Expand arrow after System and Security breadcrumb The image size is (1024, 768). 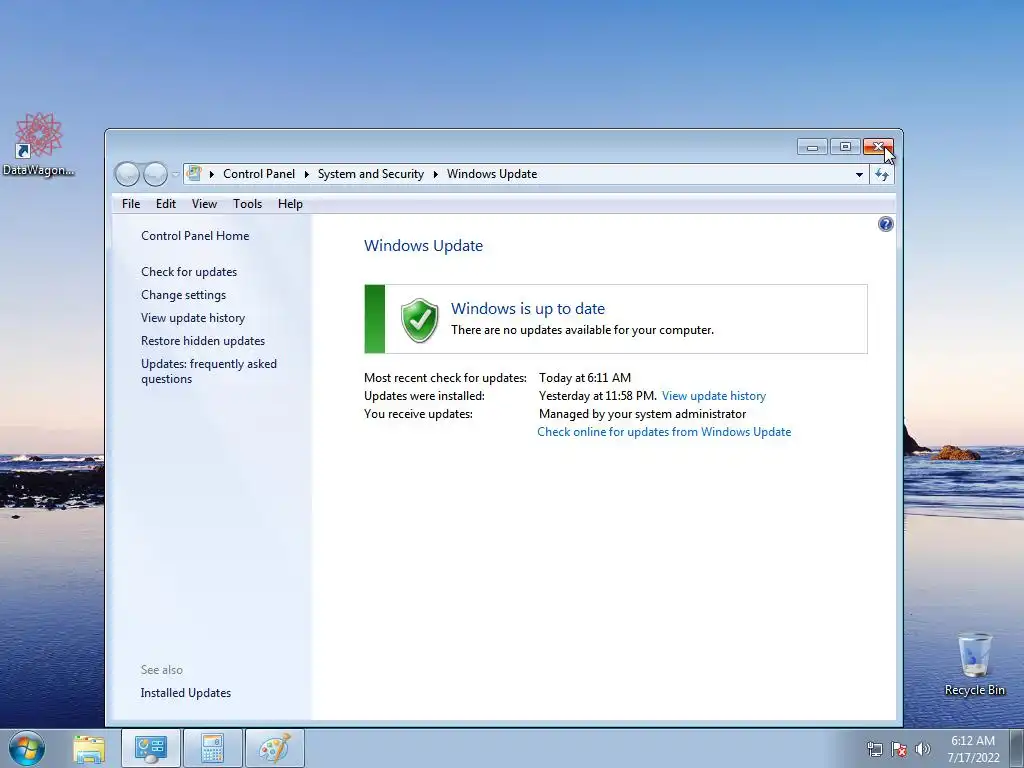pyautogui.click(x=436, y=174)
